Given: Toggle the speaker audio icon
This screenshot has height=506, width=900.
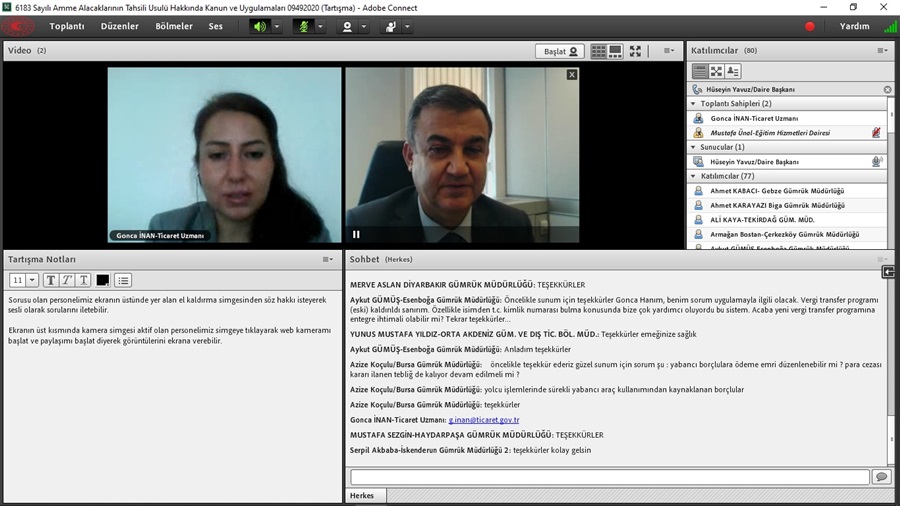Looking at the screenshot, I should click(260, 26).
